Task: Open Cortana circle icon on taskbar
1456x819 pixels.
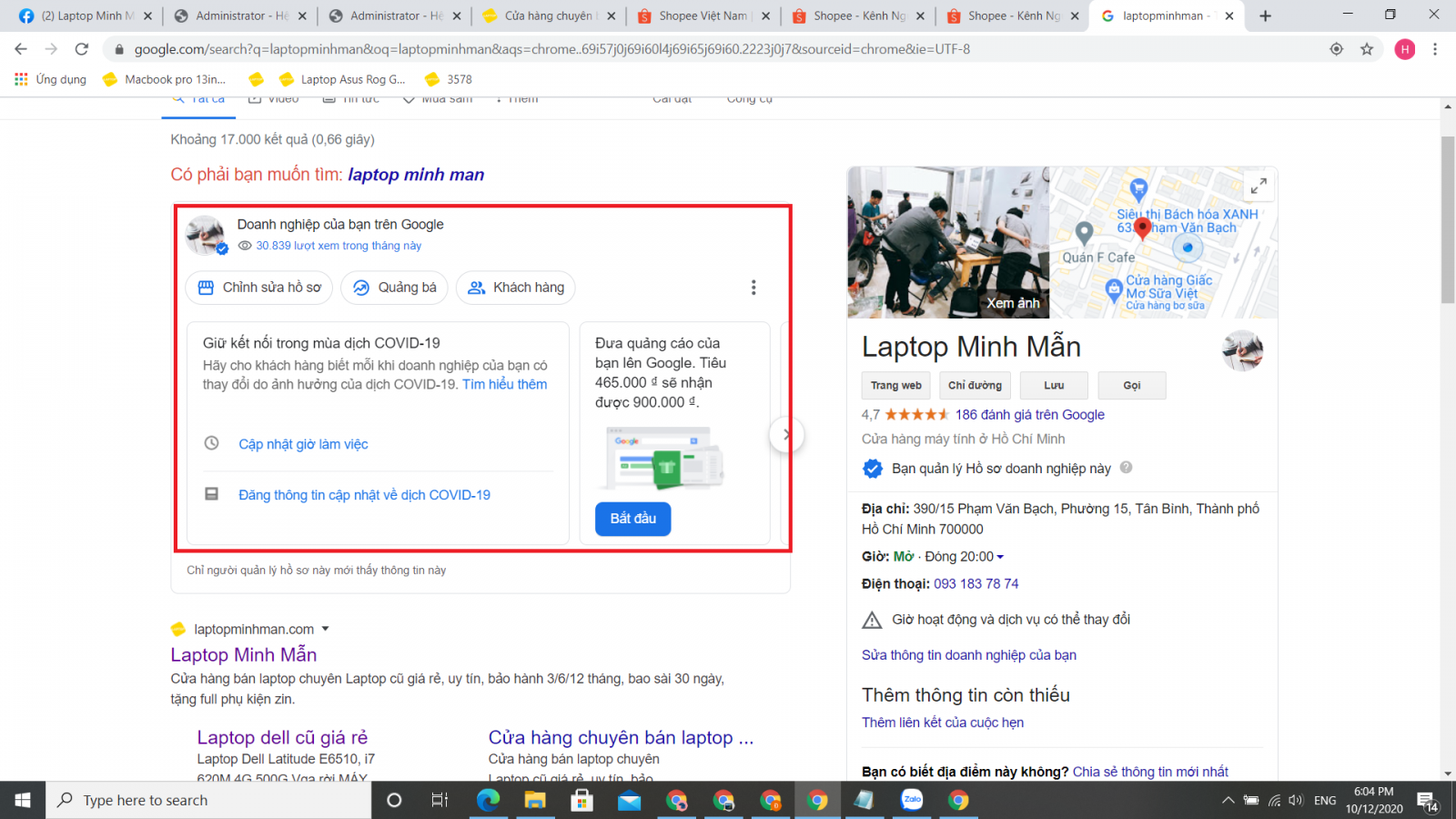Action: click(x=394, y=800)
